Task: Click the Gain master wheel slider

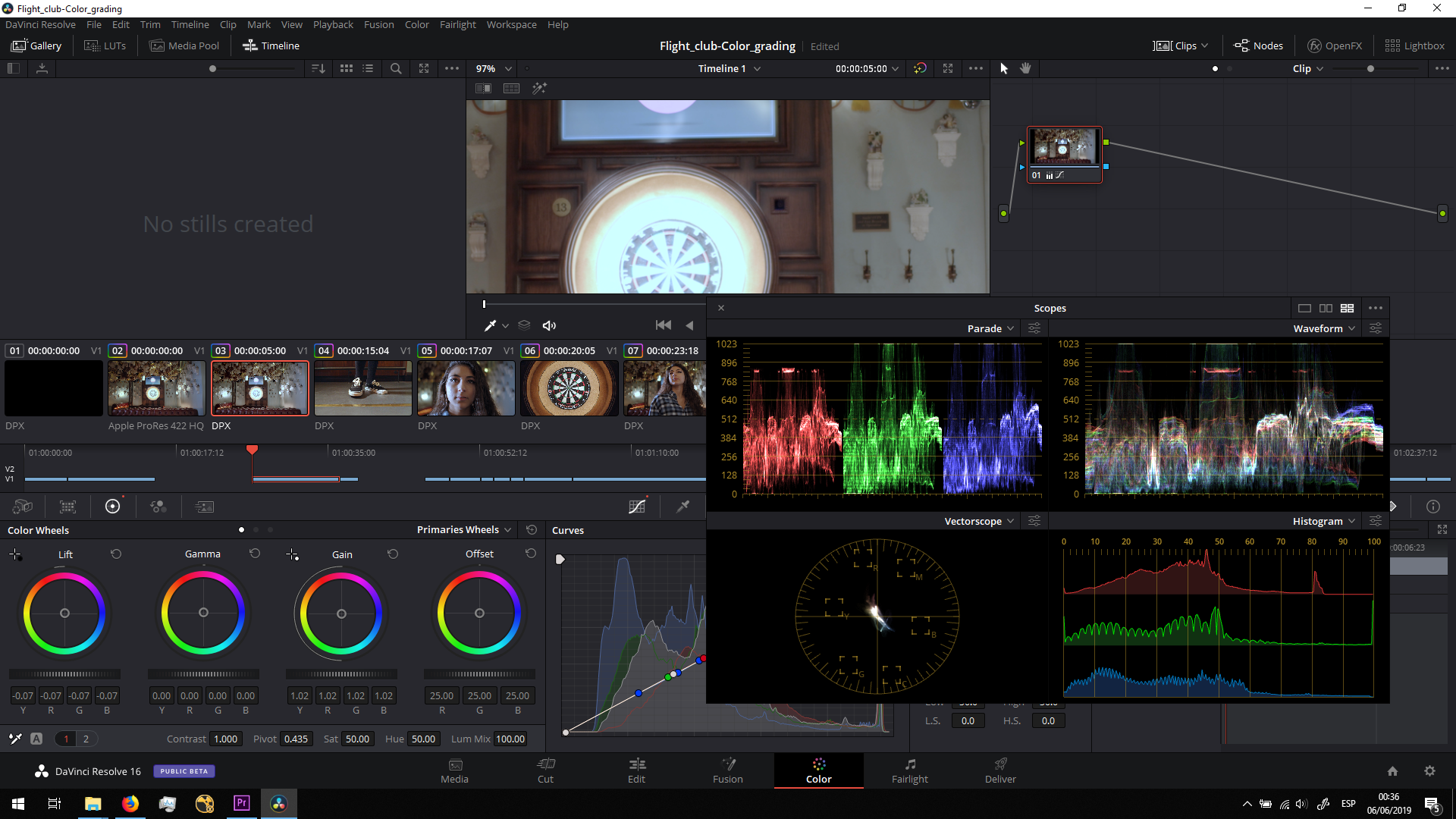Action: point(341,674)
